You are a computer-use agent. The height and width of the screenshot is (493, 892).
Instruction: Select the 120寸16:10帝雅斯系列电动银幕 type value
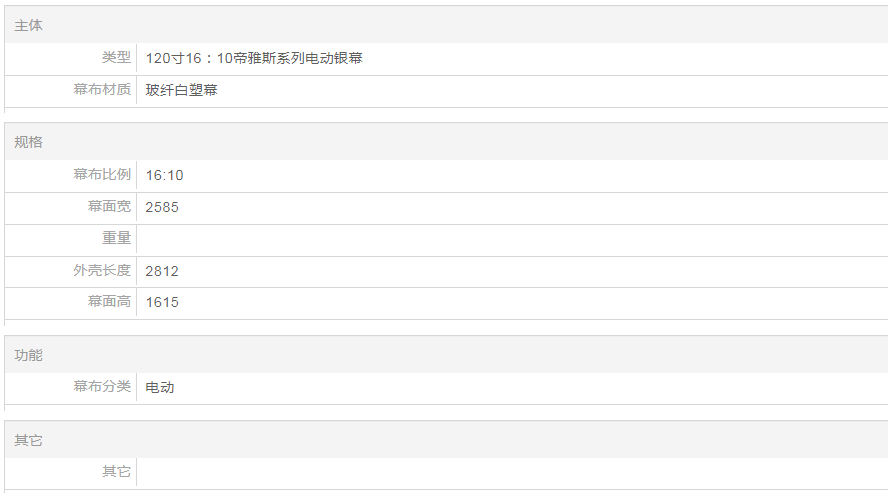coord(254,58)
